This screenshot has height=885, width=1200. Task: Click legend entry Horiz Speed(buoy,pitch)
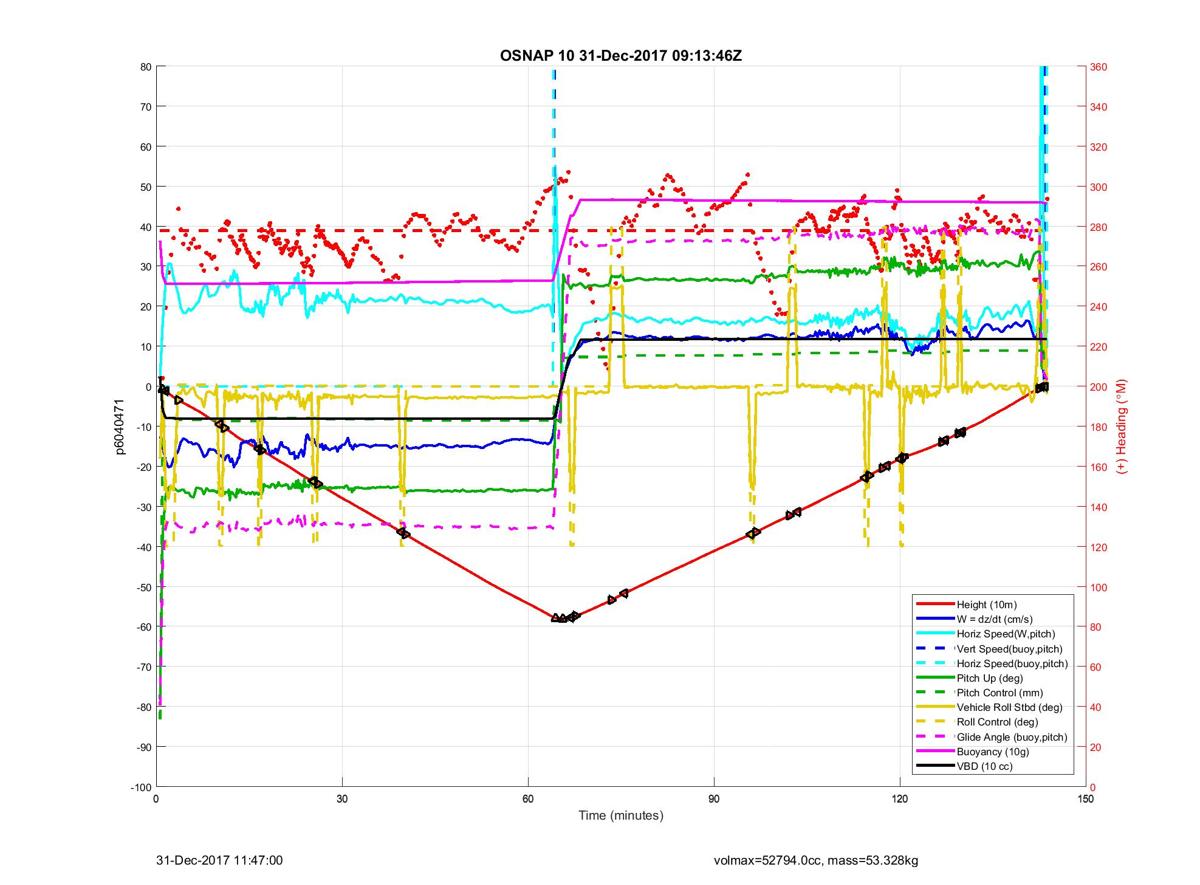[1013, 663]
